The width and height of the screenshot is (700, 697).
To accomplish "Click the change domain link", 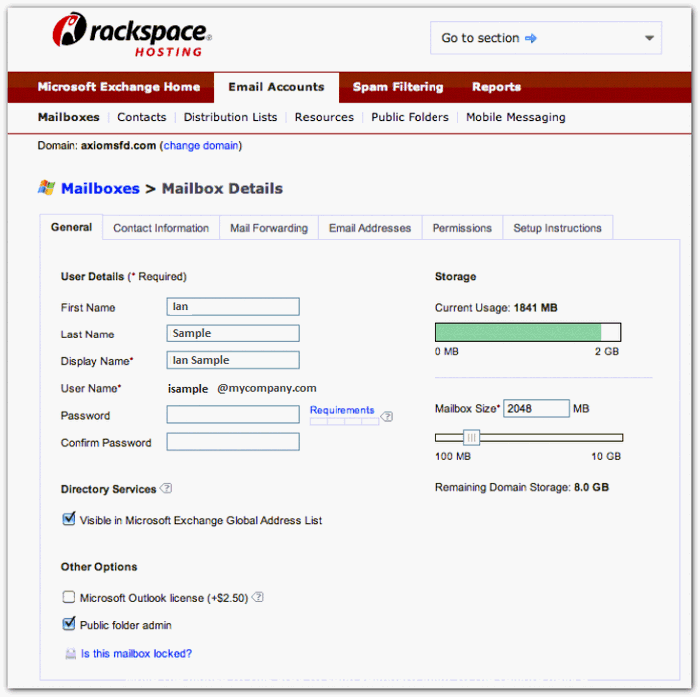I will (201, 146).
